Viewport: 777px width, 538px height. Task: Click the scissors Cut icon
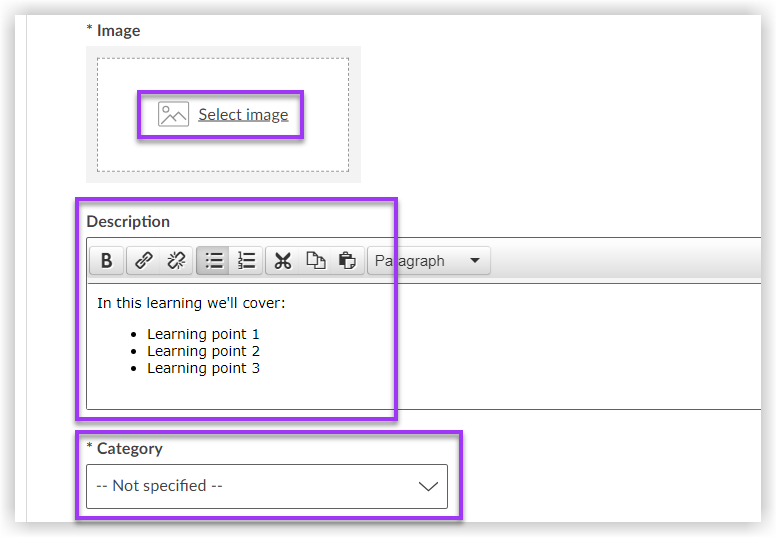283,261
